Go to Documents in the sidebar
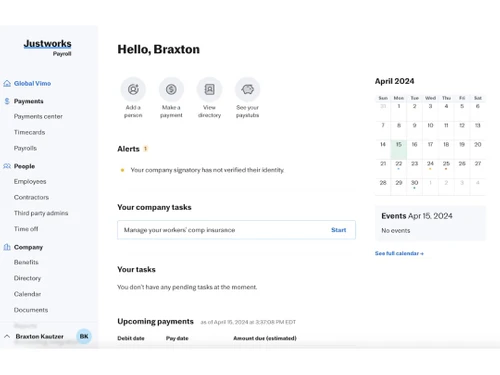The image size is (500, 375). (31, 310)
